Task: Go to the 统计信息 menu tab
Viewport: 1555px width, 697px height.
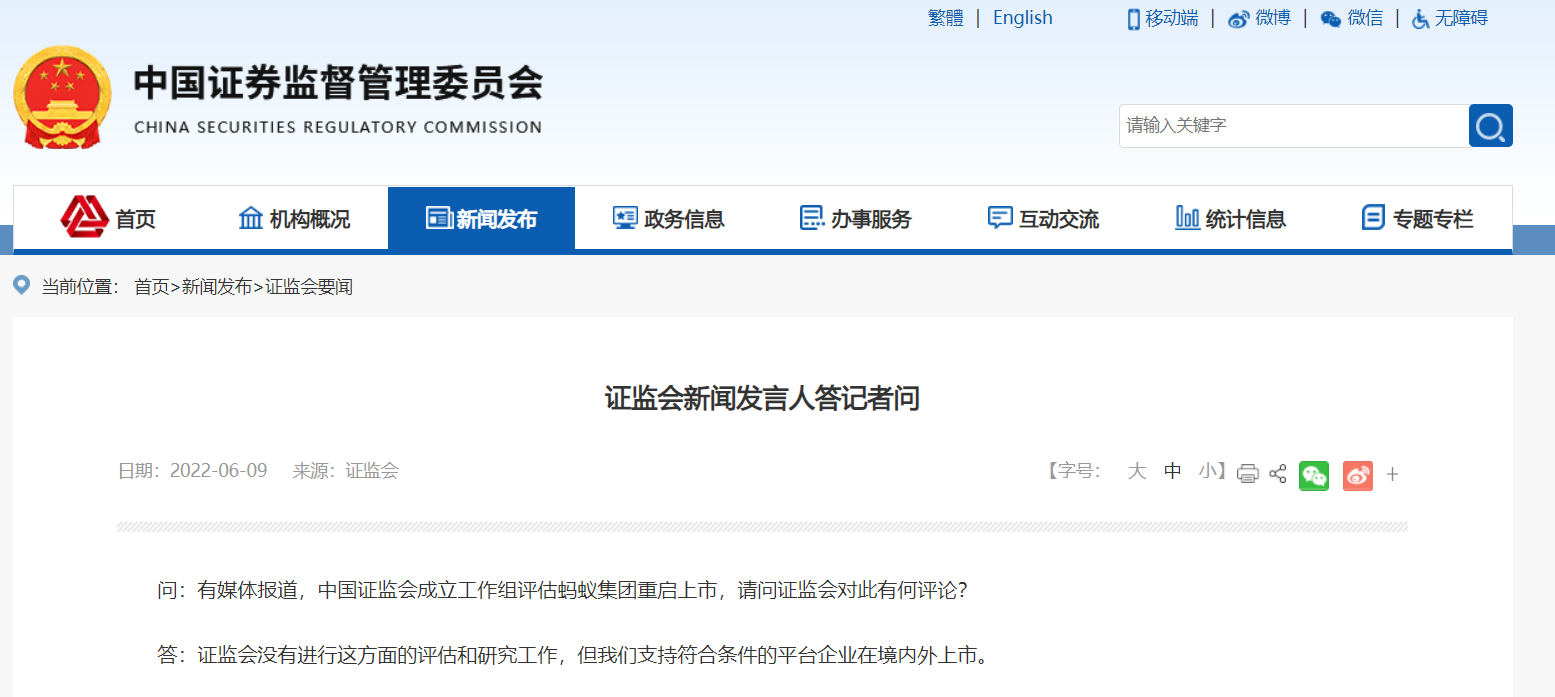Action: [x=1230, y=218]
